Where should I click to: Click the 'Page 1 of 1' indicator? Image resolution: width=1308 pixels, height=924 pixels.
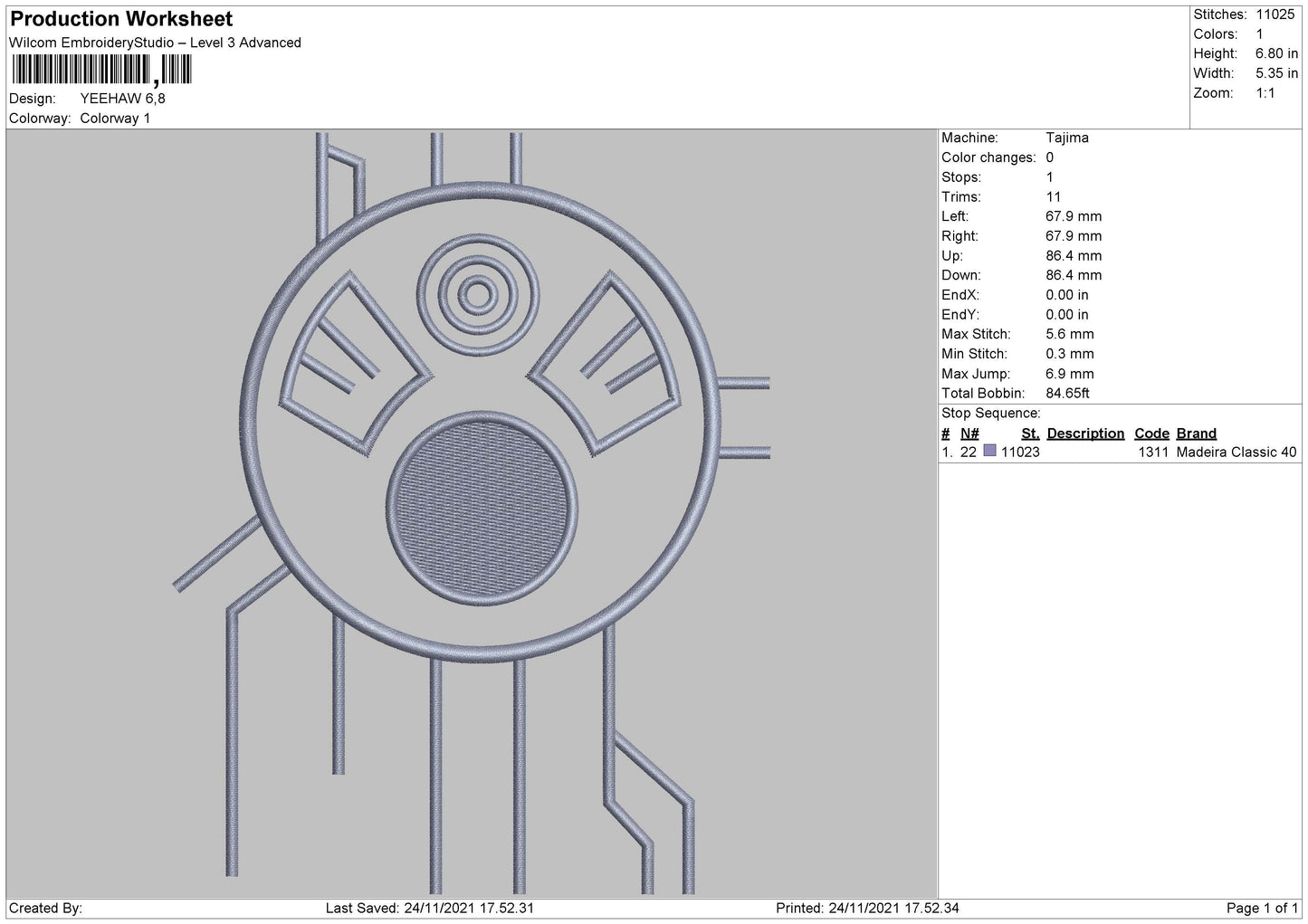[1263, 908]
